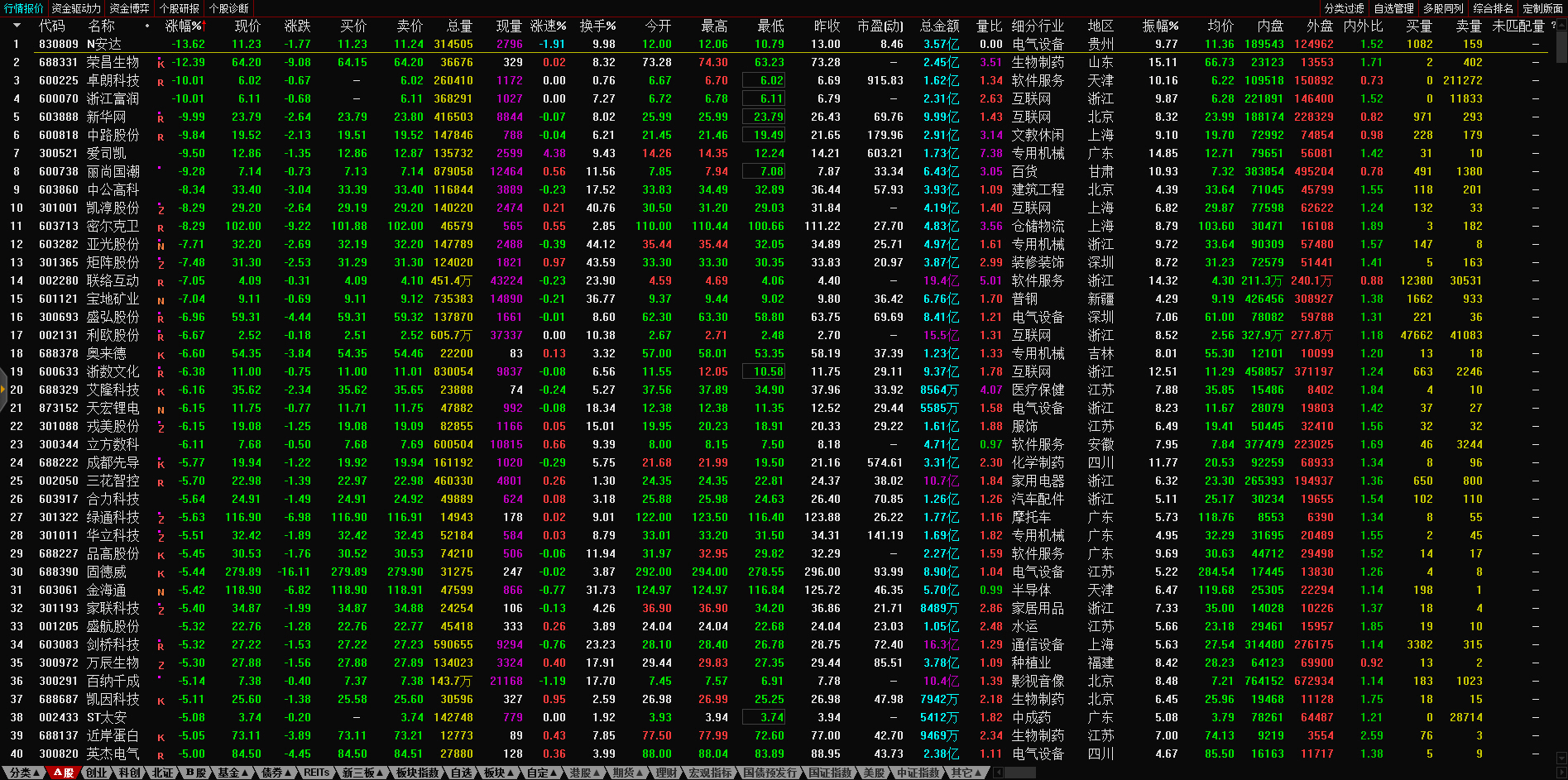Click the 分类过滤 button
This screenshot has width=1568, height=780.
[1344, 8]
